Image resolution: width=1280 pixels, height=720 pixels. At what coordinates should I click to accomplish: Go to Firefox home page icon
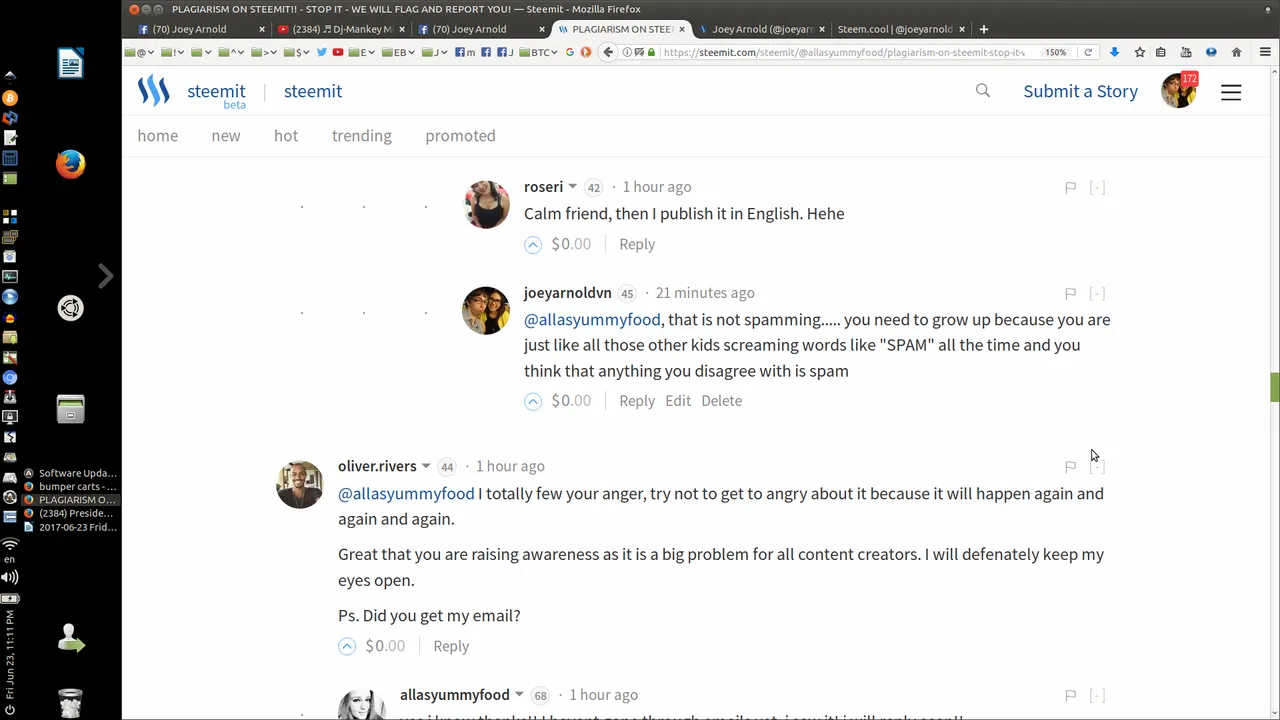coord(1236,52)
